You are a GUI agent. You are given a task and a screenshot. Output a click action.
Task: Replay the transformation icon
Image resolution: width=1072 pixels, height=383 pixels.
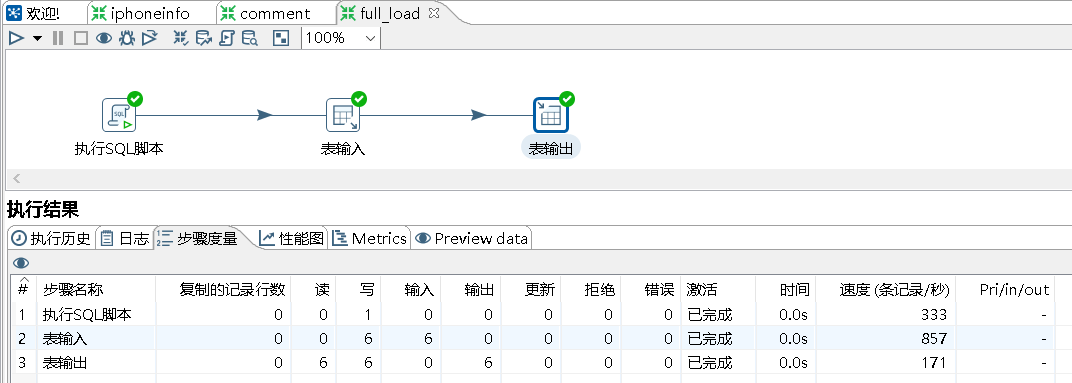point(149,38)
